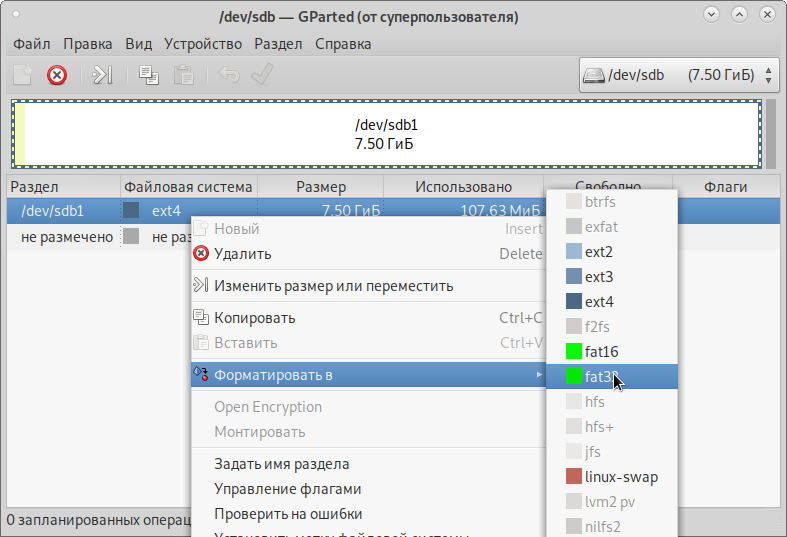Click the ext3 color swatch in submenu
Viewport: 787px width, 537px height.
coord(574,276)
